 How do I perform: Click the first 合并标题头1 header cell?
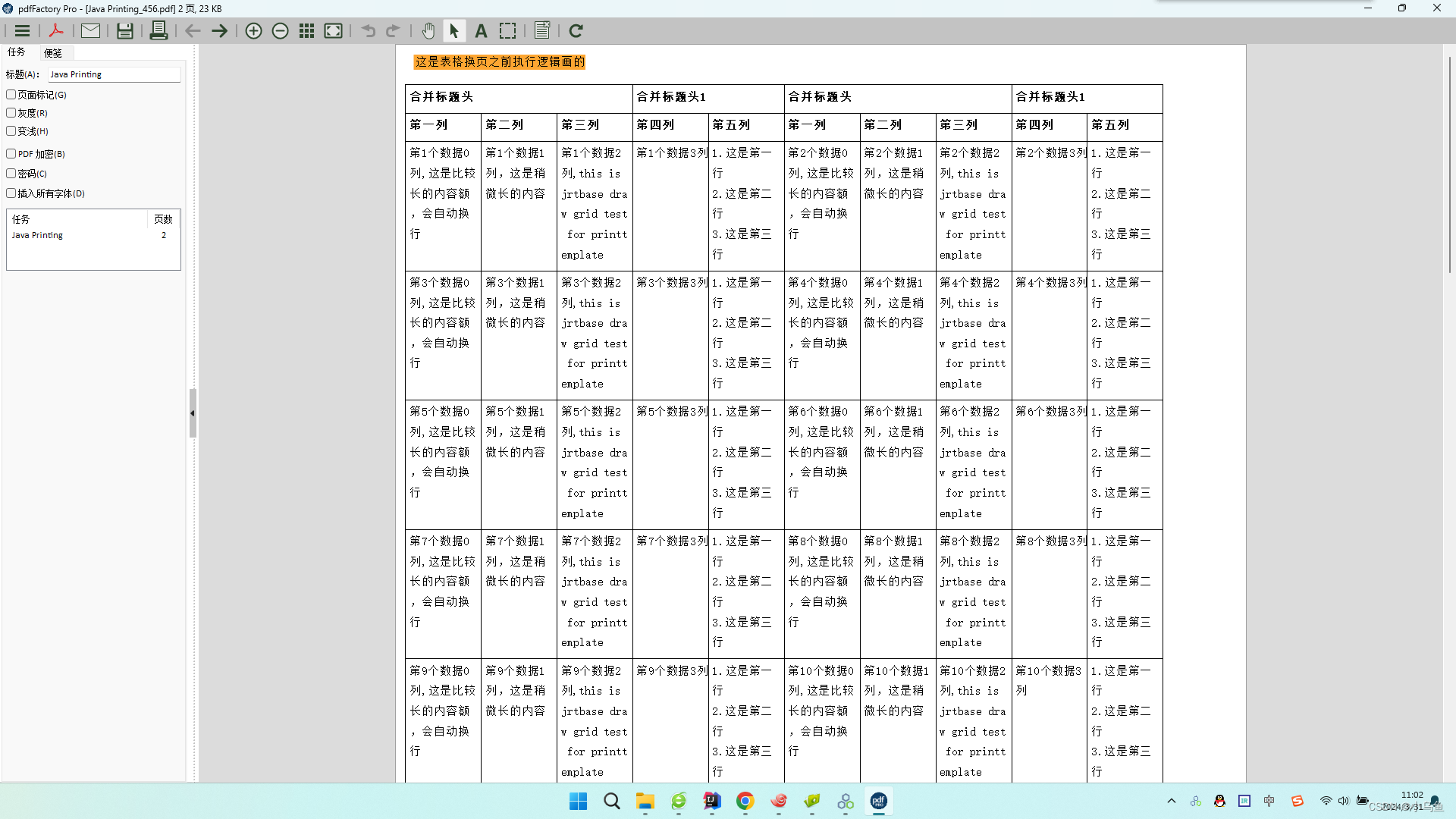[708, 97]
